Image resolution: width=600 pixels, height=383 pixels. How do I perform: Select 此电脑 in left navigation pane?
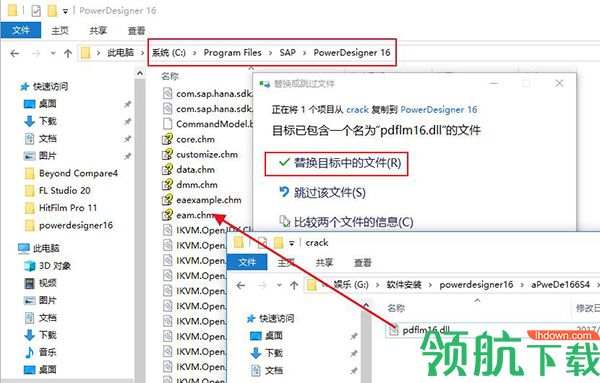tap(46, 248)
